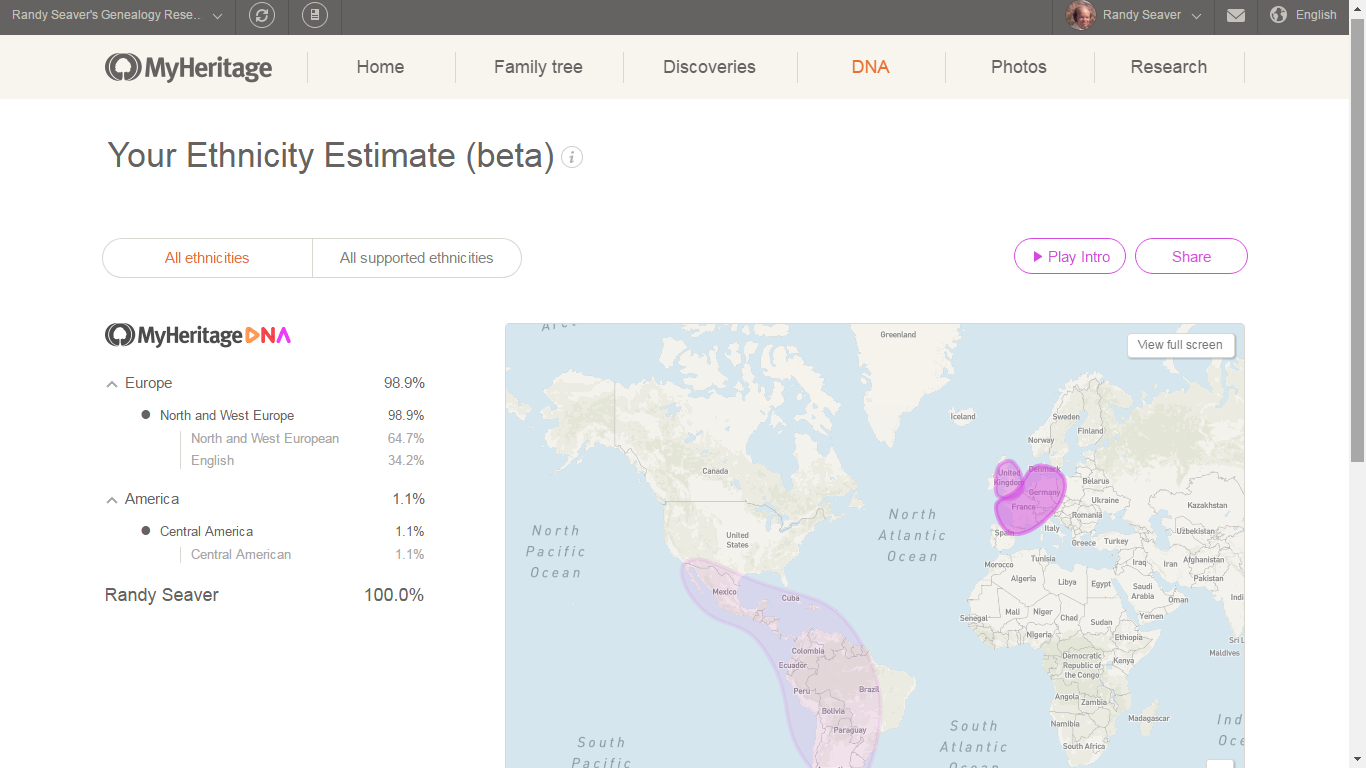1366x768 pixels.
Task: Switch to All supported ethnicities
Action: click(x=416, y=258)
